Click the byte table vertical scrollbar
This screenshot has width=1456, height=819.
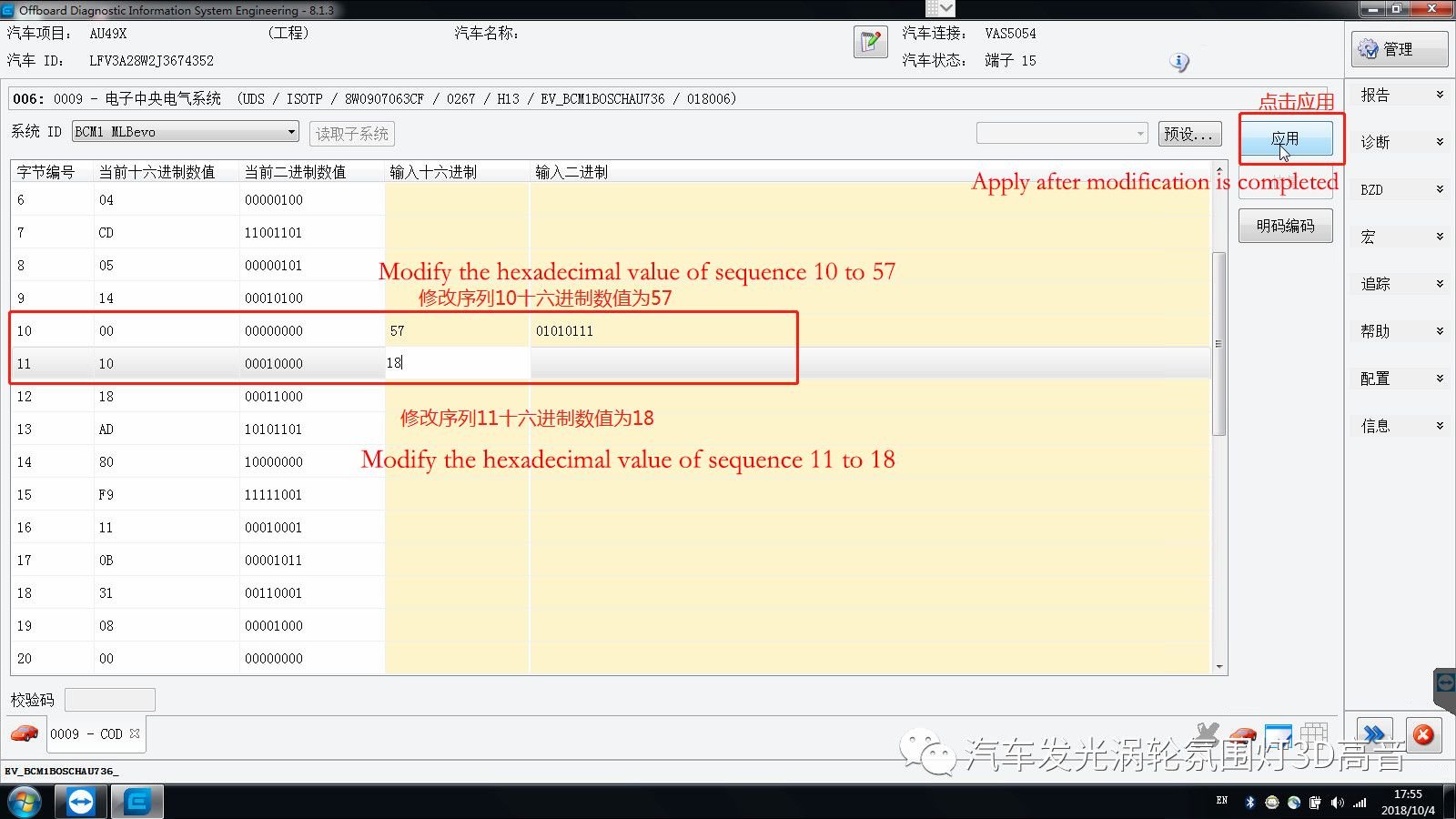click(x=1219, y=344)
